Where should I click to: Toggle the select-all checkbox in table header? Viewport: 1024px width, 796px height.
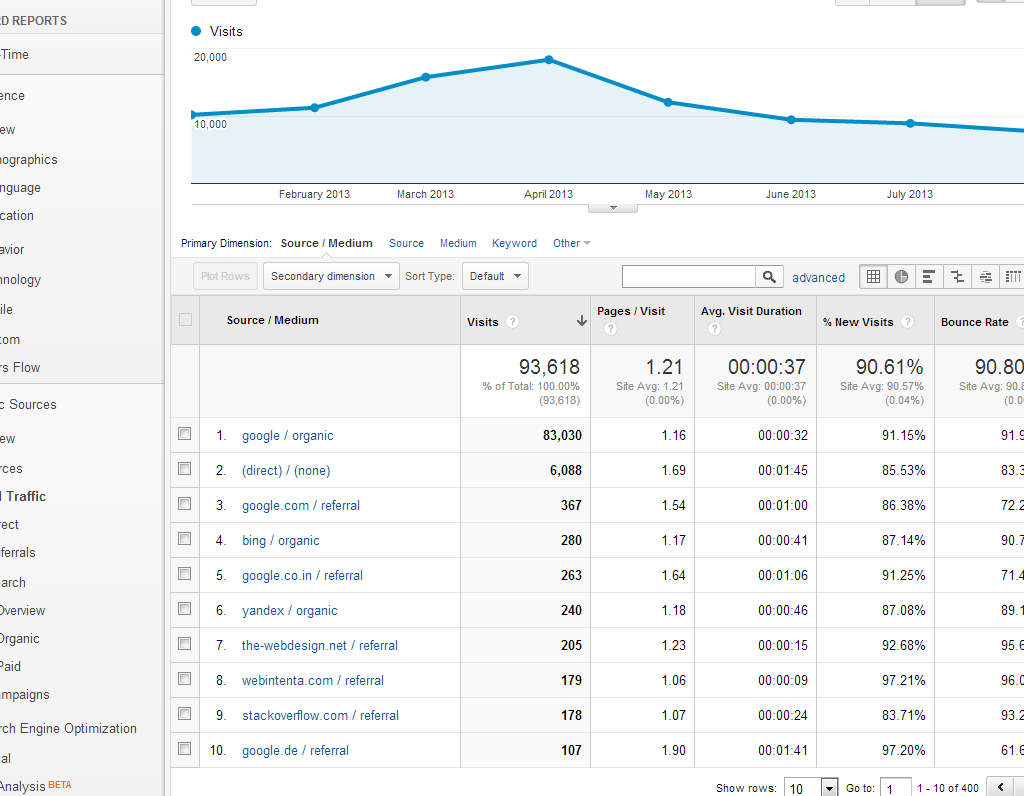pyautogui.click(x=184, y=320)
